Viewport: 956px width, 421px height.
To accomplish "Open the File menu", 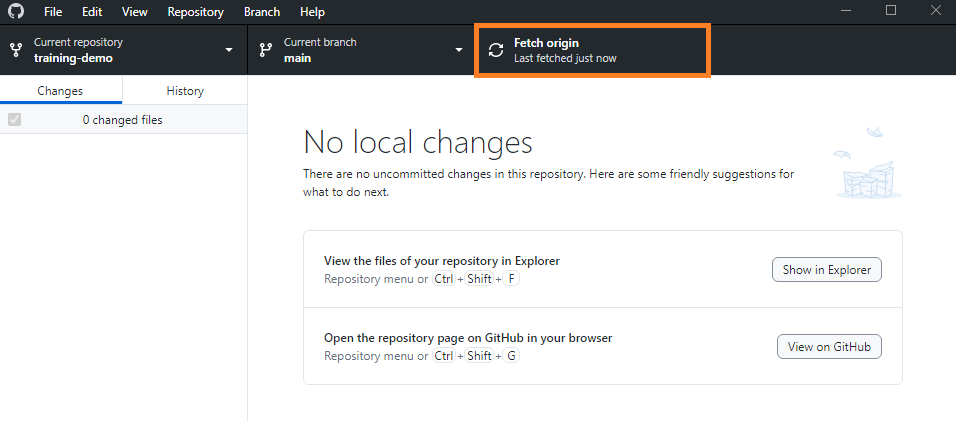I will click(x=53, y=12).
